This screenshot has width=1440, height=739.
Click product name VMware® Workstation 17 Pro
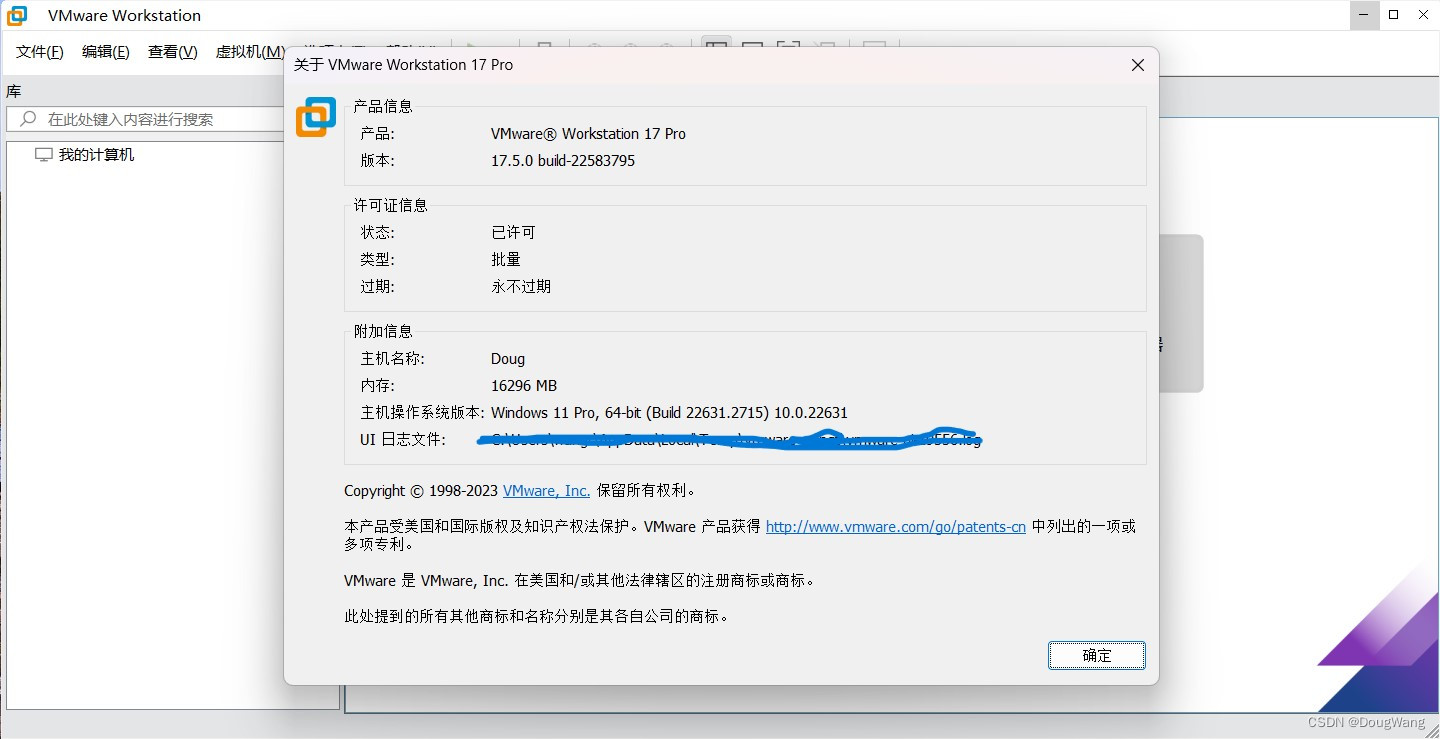click(x=588, y=134)
